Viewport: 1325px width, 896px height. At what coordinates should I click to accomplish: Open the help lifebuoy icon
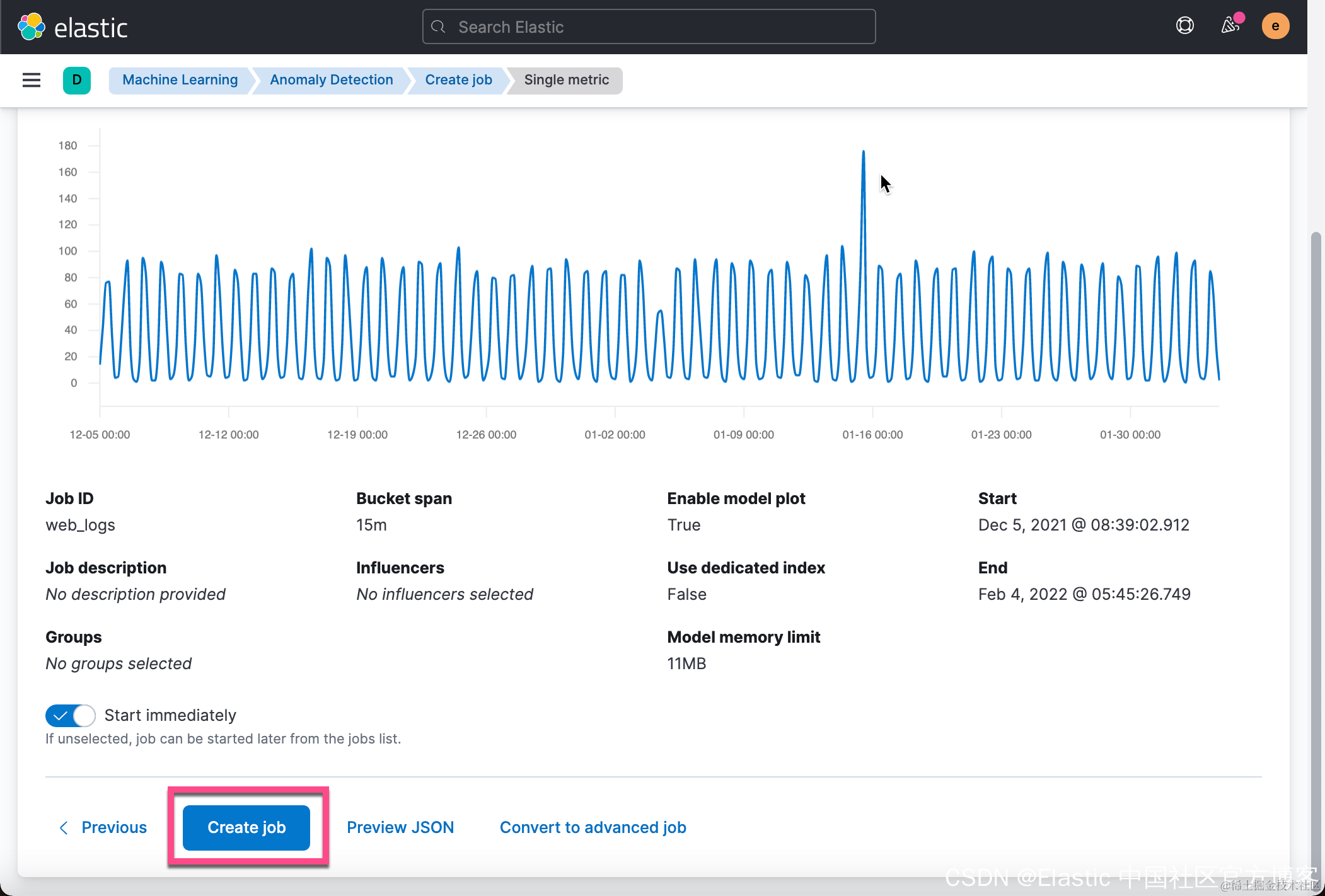point(1185,26)
